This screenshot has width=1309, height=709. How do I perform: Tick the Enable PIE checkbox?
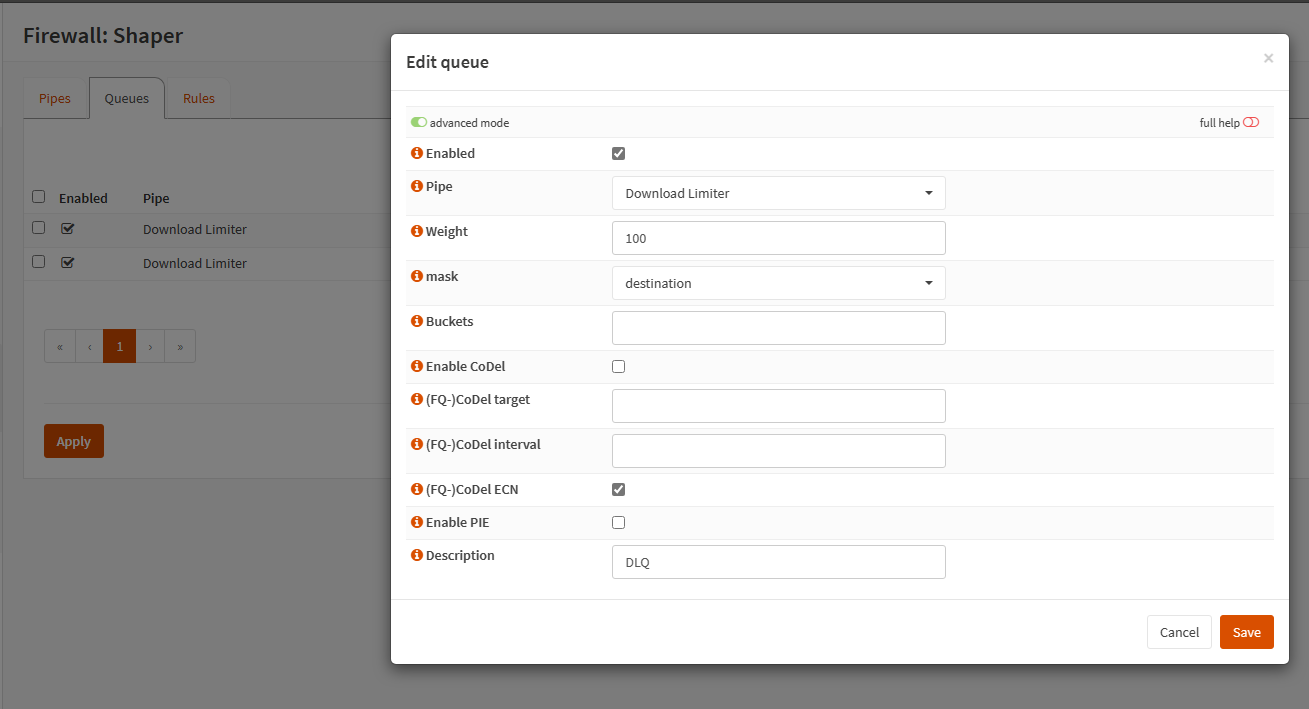(618, 523)
